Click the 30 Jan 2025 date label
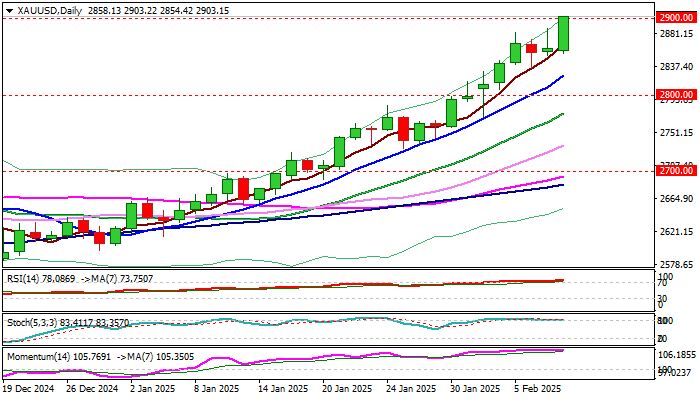700x400 pixels. click(475, 388)
